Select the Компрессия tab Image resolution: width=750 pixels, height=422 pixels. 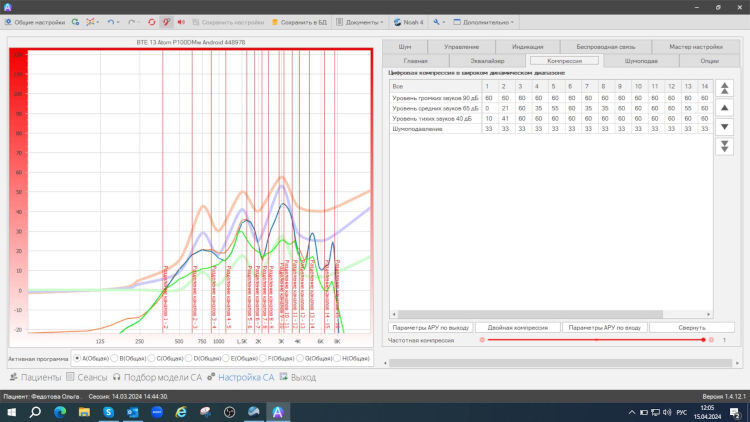tap(564, 61)
